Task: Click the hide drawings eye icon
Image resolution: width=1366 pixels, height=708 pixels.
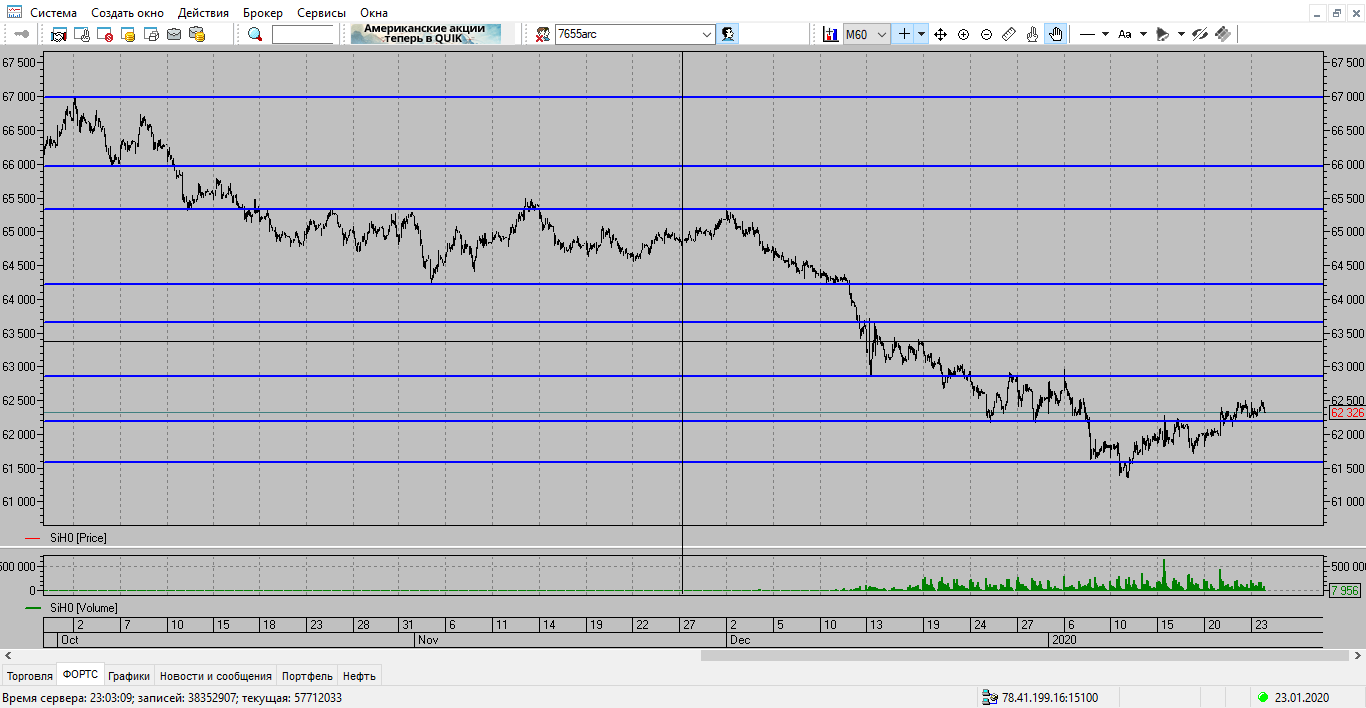Action: (x=1200, y=34)
